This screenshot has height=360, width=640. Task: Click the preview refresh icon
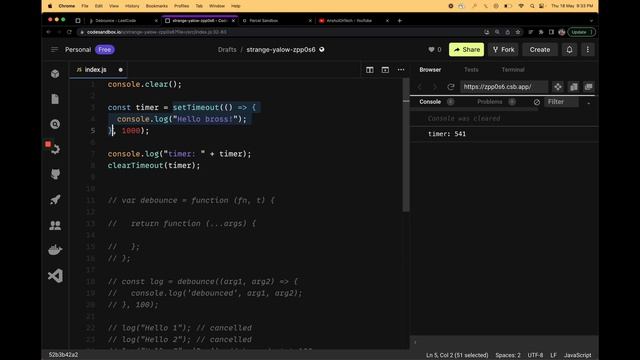[451, 87]
